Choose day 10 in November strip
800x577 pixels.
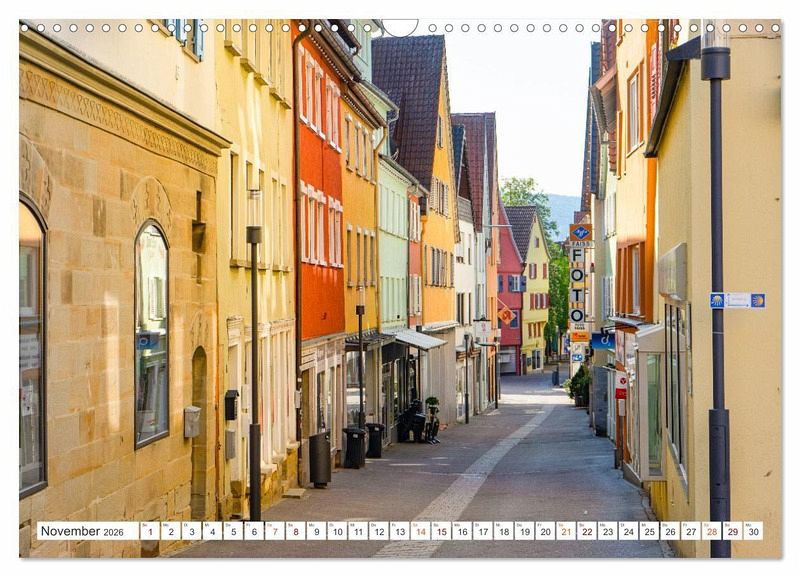[337, 531]
